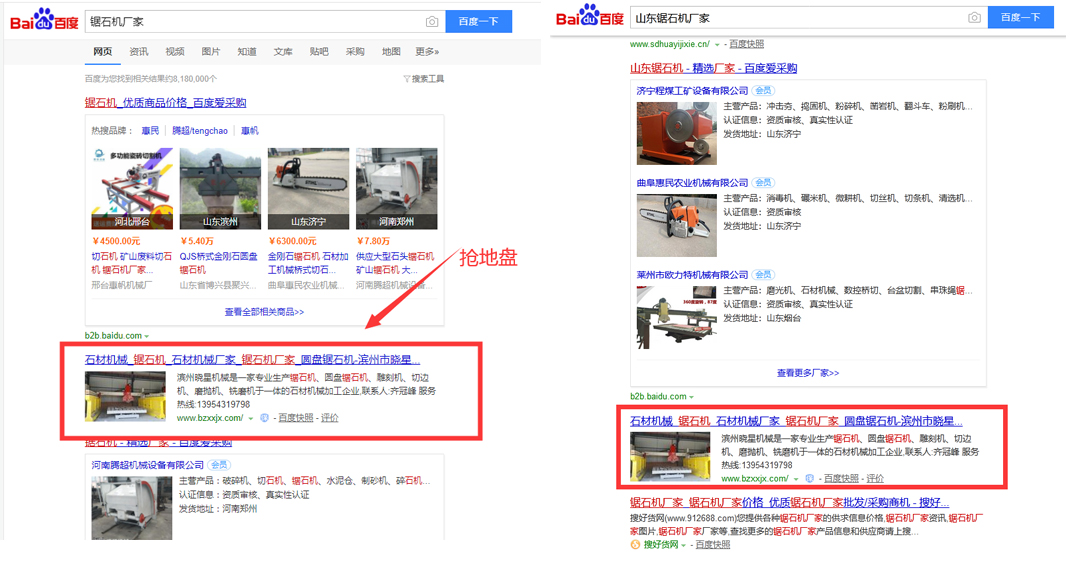Image resolution: width=1080 pixels, height=574 pixels.
Task: Click 搜好货网 source link
Action: 661,545
